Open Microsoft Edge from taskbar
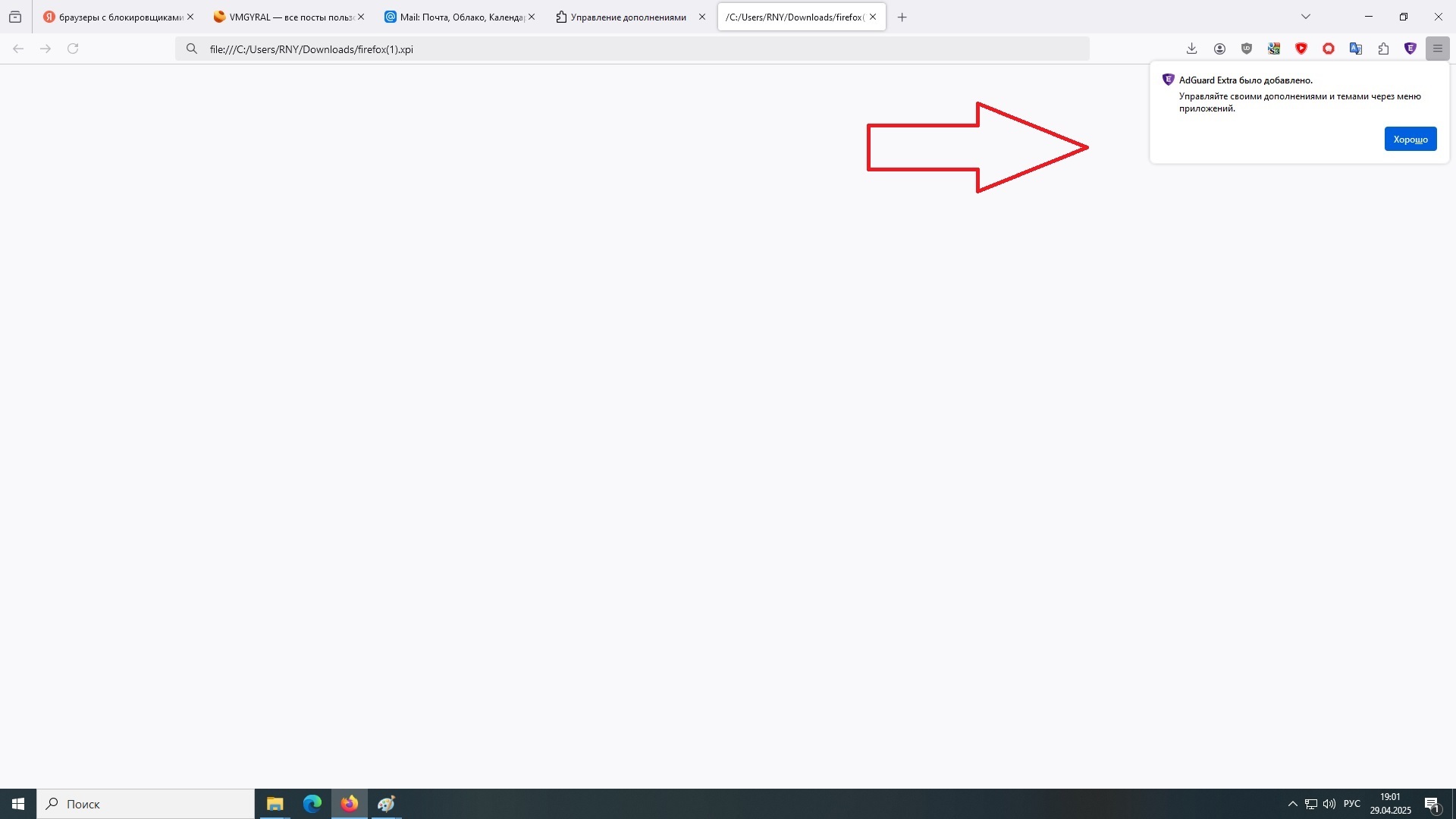This screenshot has width=1456, height=819. (312, 804)
